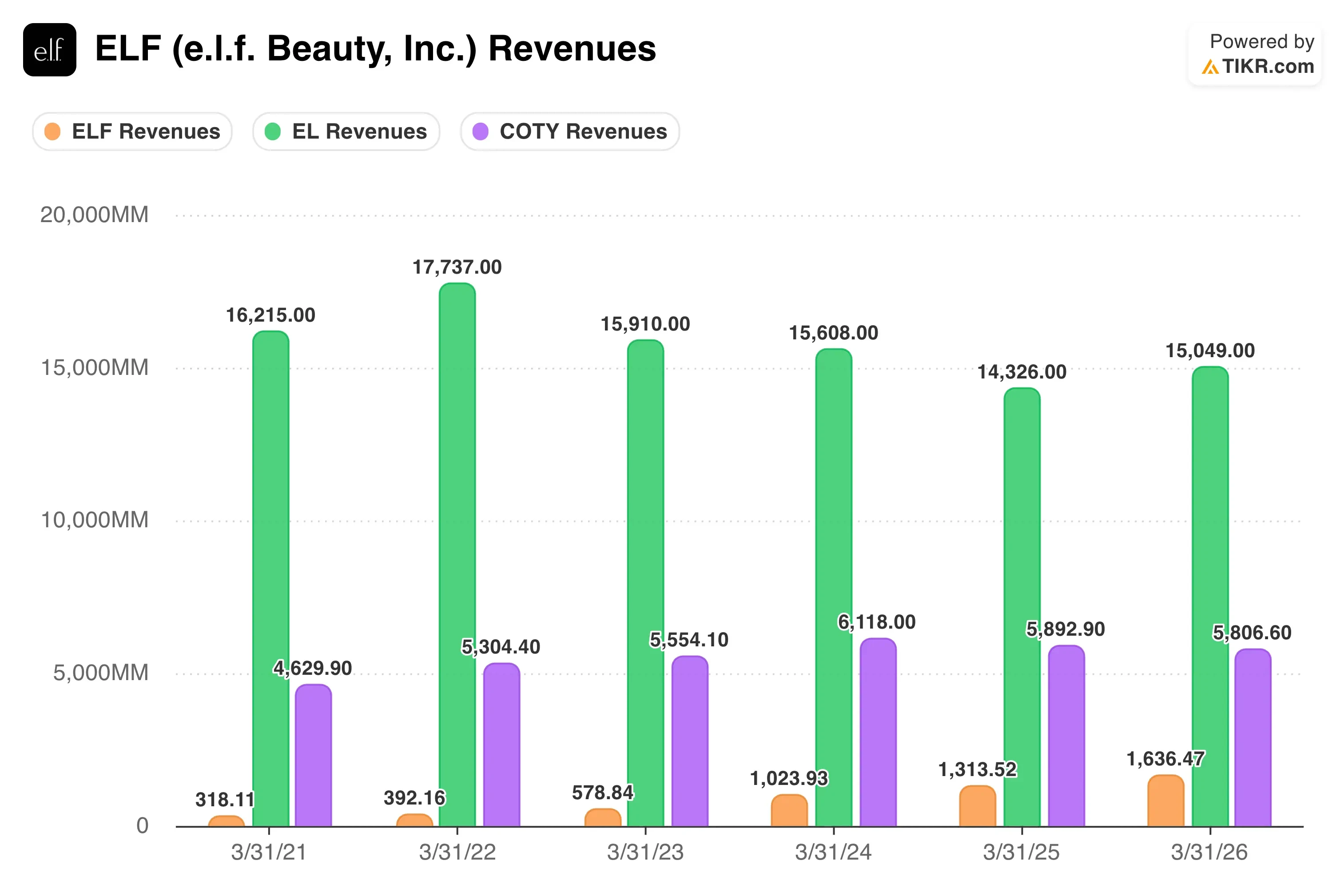Select the green EL bar for 3/31/23

pyautogui.click(x=645, y=583)
